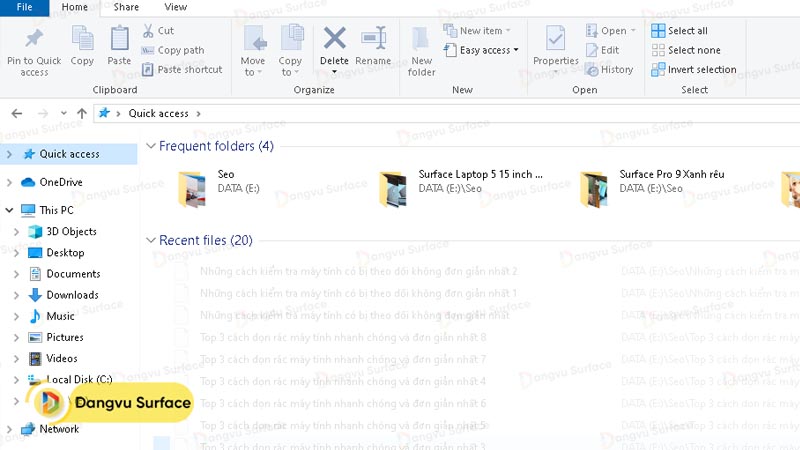
Task: Click the forward navigation arrow
Action: click(43, 113)
